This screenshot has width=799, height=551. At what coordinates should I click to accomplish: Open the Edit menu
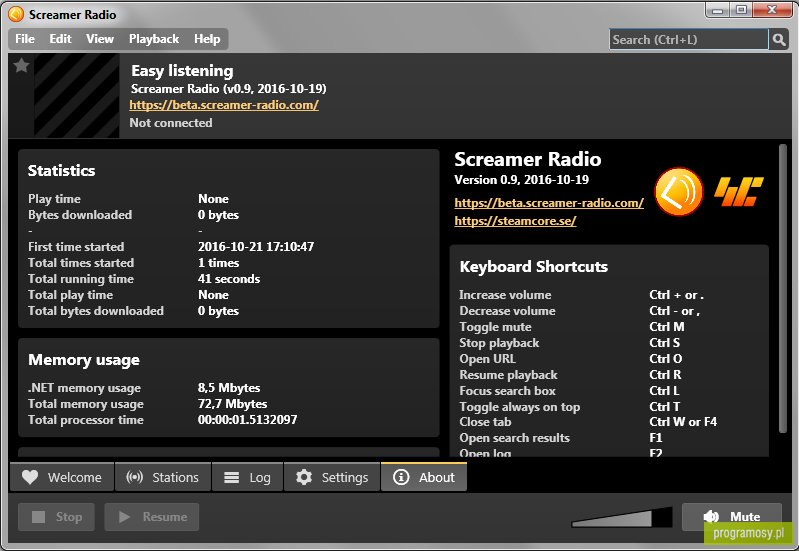tap(60, 39)
